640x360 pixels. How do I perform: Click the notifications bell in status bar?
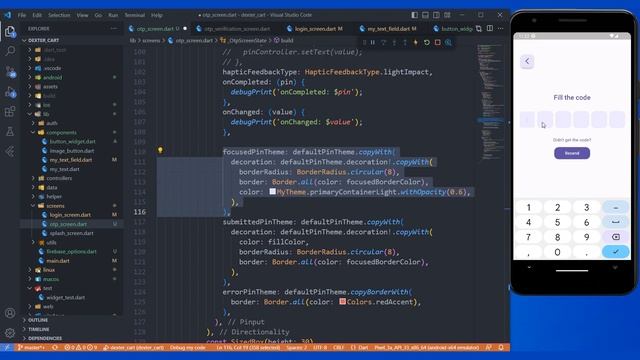[501, 347]
